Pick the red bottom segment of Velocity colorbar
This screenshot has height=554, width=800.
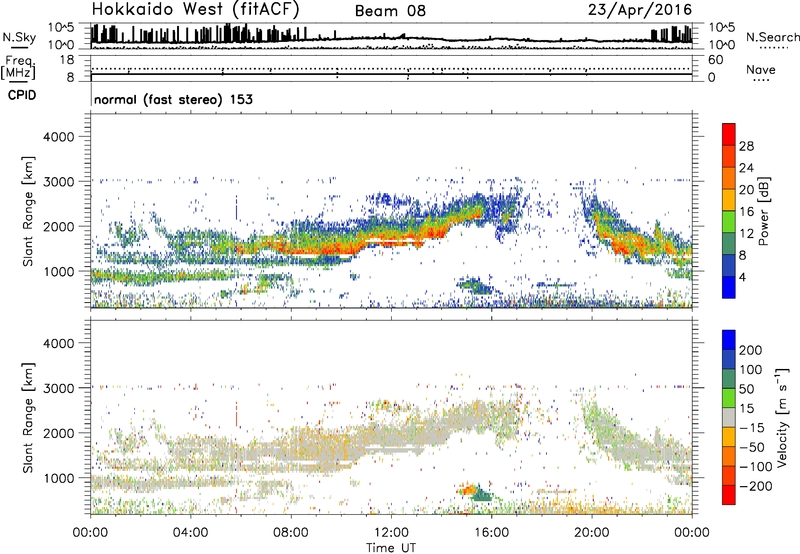click(x=729, y=495)
